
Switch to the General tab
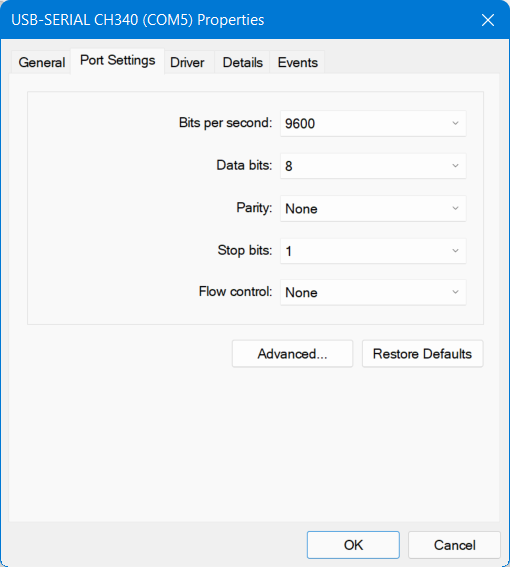[x=41, y=63]
